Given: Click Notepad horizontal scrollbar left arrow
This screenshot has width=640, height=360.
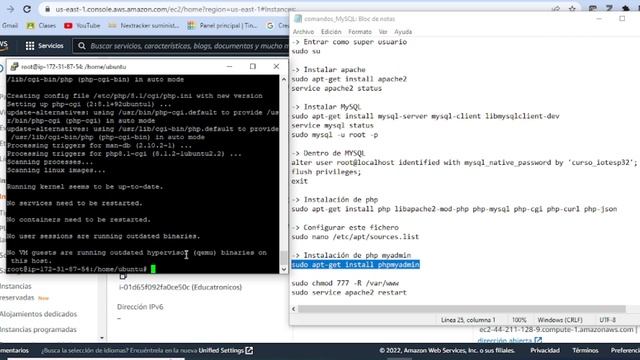Looking at the screenshot, I should click(293, 309).
